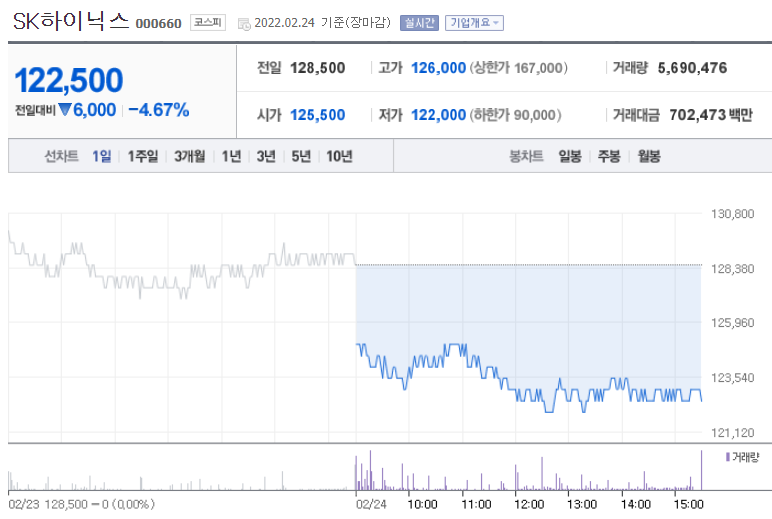The height and width of the screenshot is (519, 772).
Task: Switch to 주봉 candlestick chart
Action: (x=609, y=156)
